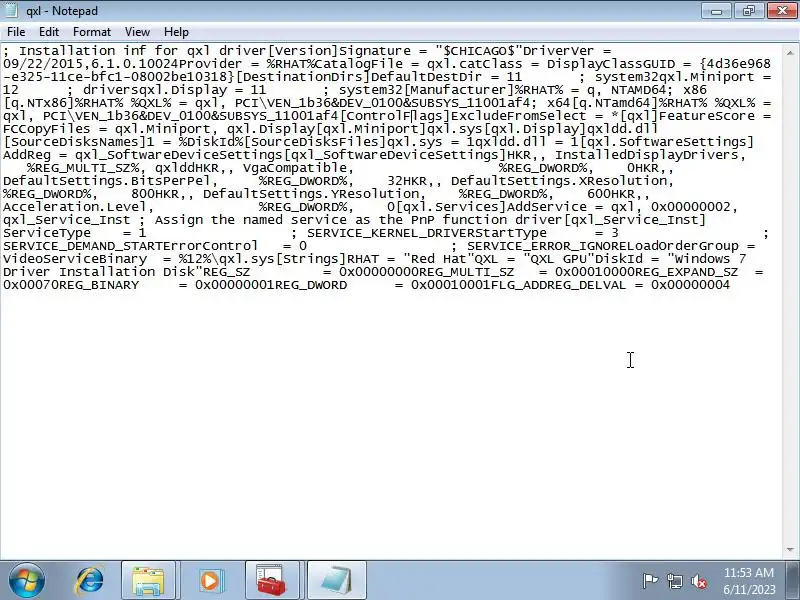Screen dimensions: 800x600
Task: Click the text "InstalledDisplayDrivers"
Action: point(646,155)
